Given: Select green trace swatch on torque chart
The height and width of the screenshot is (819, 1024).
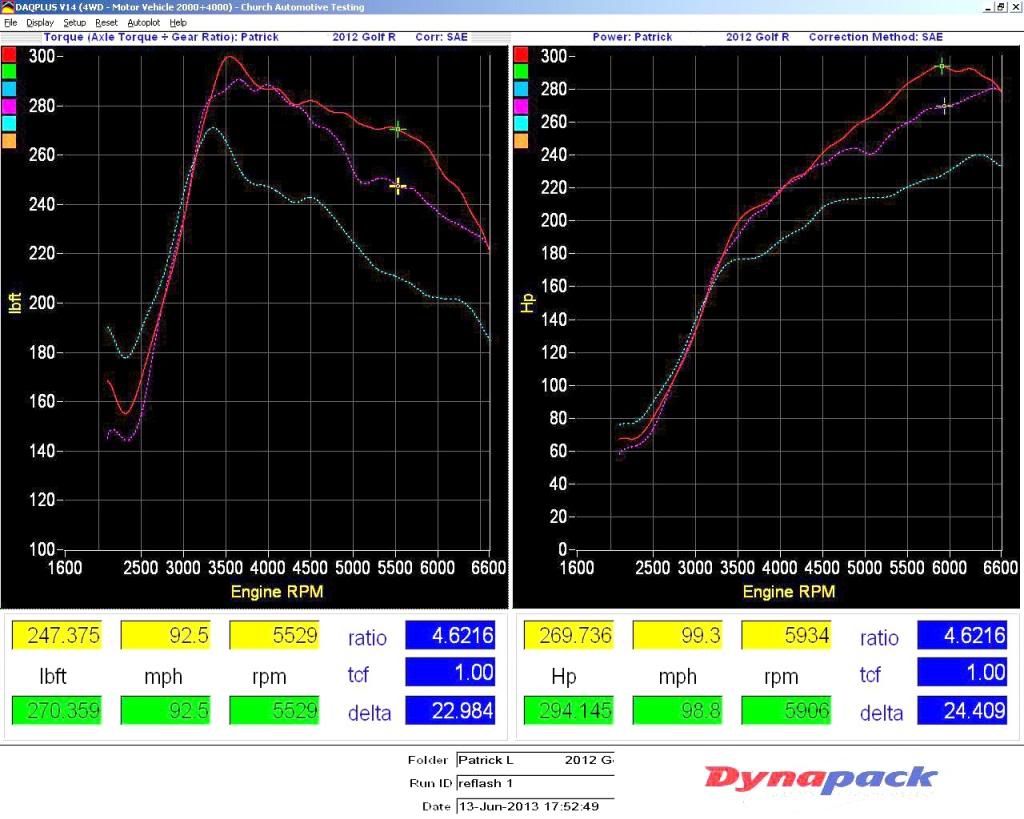Looking at the screenshot, I should pyautogui.click(x=9, y=71).
